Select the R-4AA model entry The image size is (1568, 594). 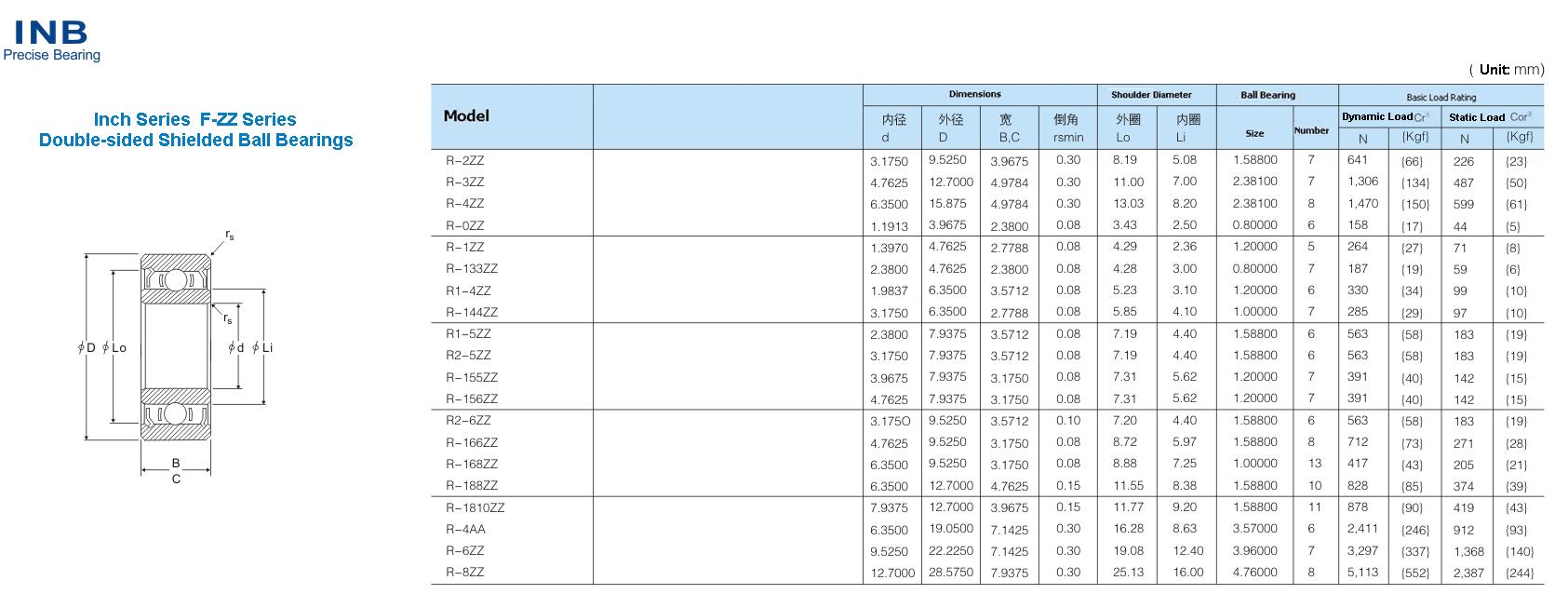click(465, 530)
